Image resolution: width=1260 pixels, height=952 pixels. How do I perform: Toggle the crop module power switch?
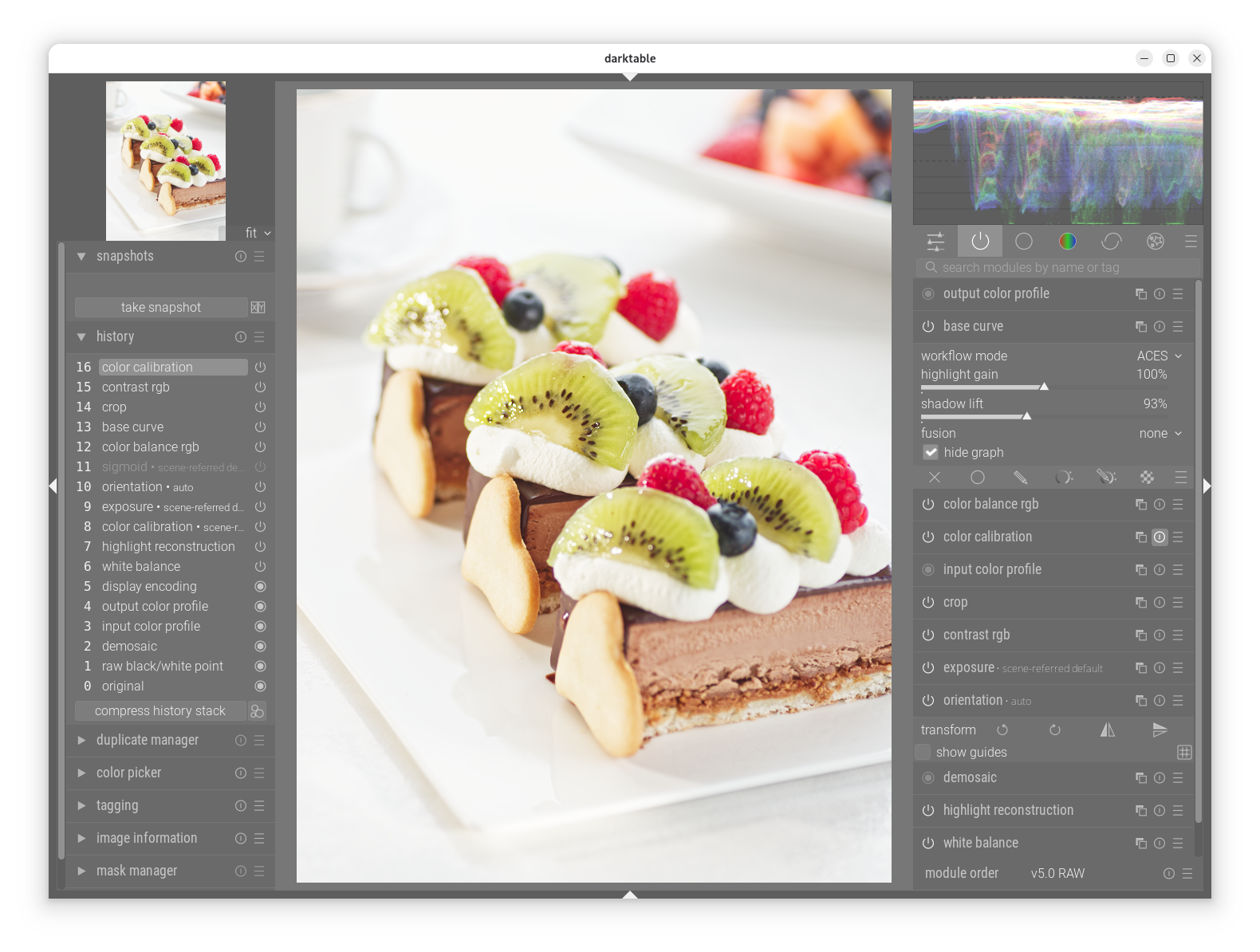(928, 603)
